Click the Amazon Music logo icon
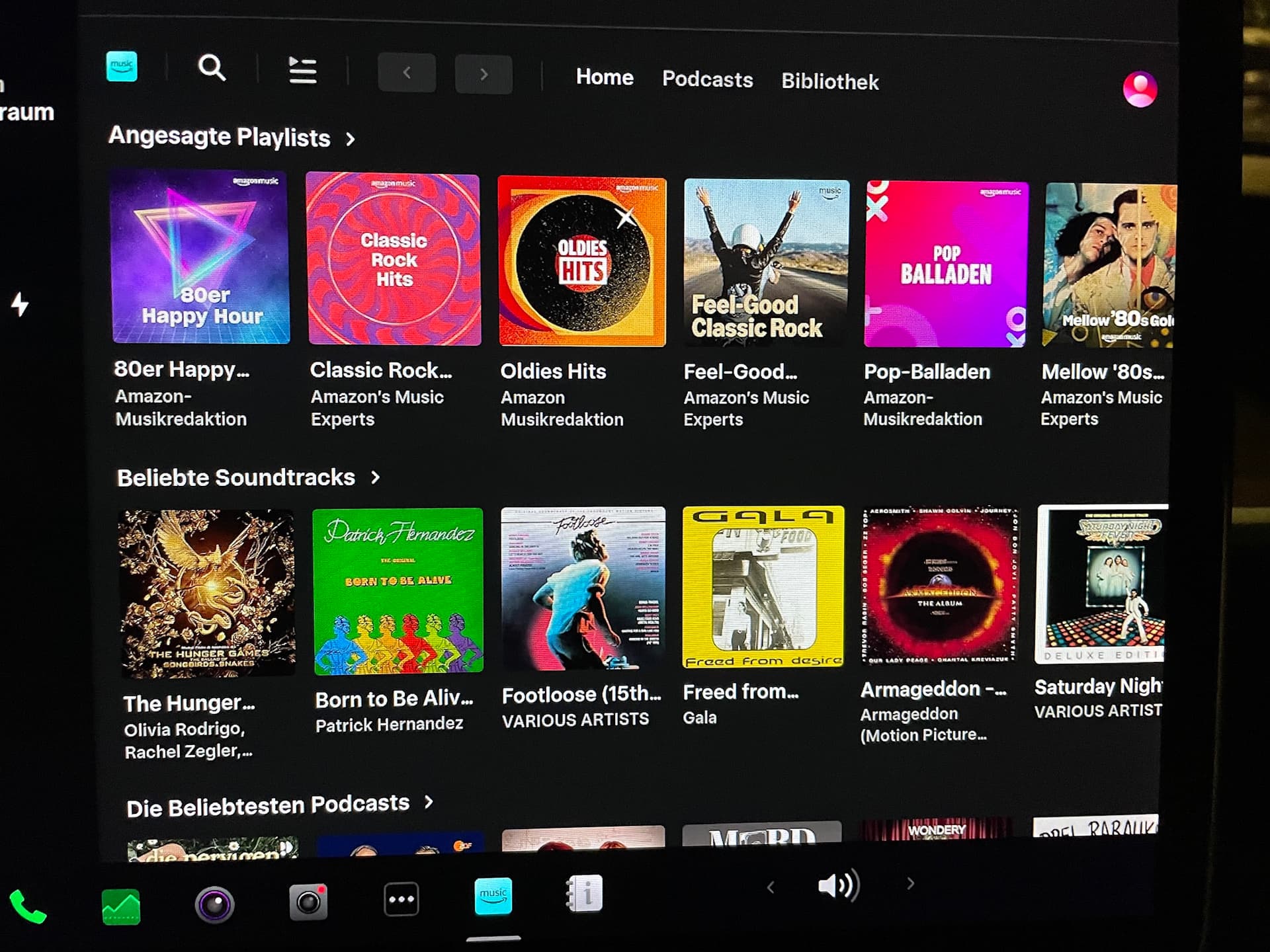Viewport: 1270px width, 952px height. 122,66
